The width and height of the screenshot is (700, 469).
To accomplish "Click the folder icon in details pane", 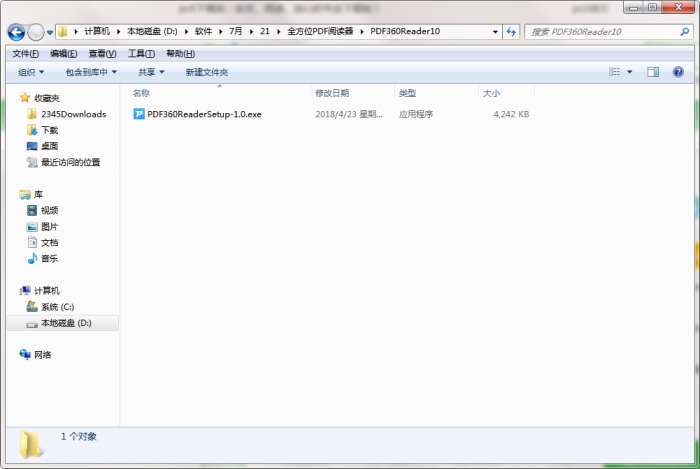I will tap(31, 444).
